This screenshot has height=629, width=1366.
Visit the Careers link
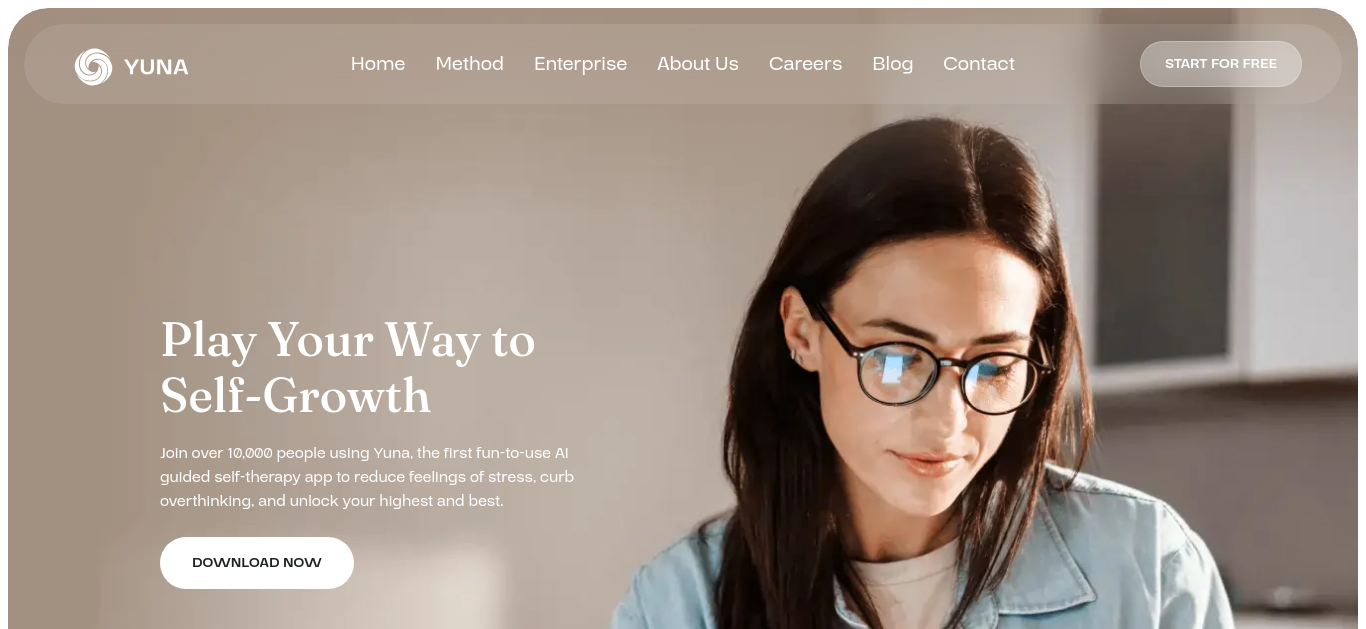tap(806, 64)
